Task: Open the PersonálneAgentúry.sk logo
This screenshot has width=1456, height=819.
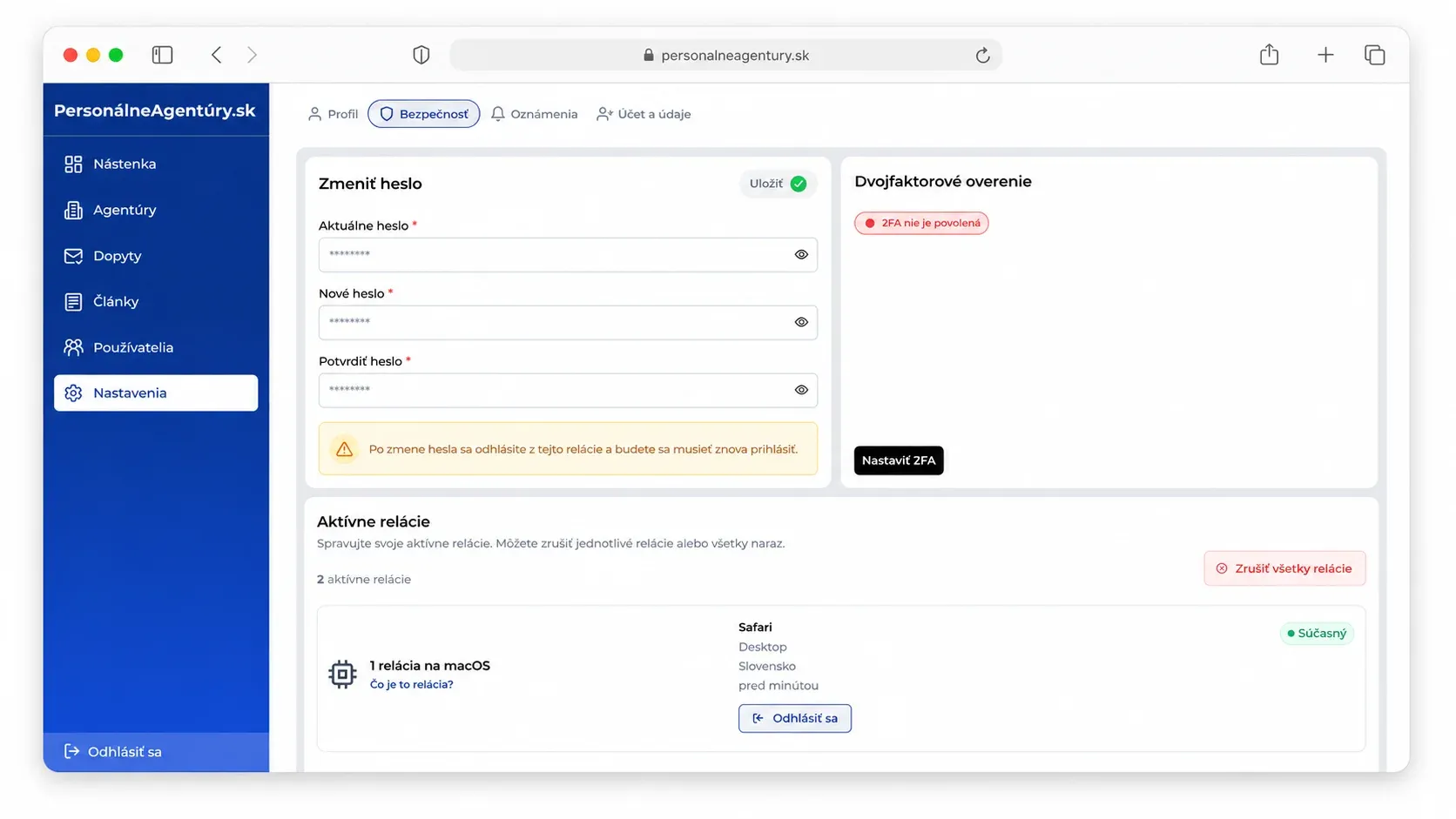Action: coord(155,111)
